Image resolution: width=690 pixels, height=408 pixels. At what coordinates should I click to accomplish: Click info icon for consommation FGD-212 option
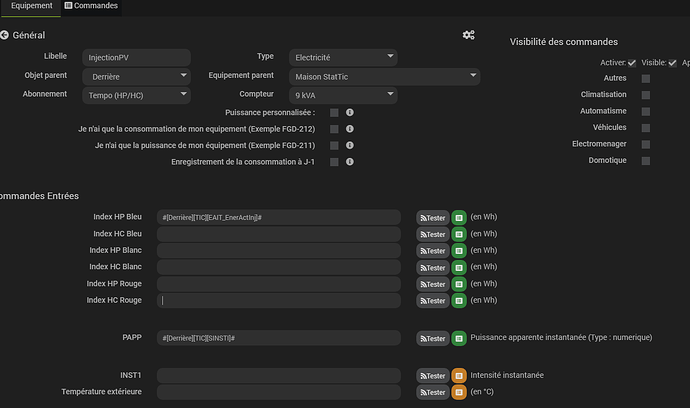pos(350,129)
